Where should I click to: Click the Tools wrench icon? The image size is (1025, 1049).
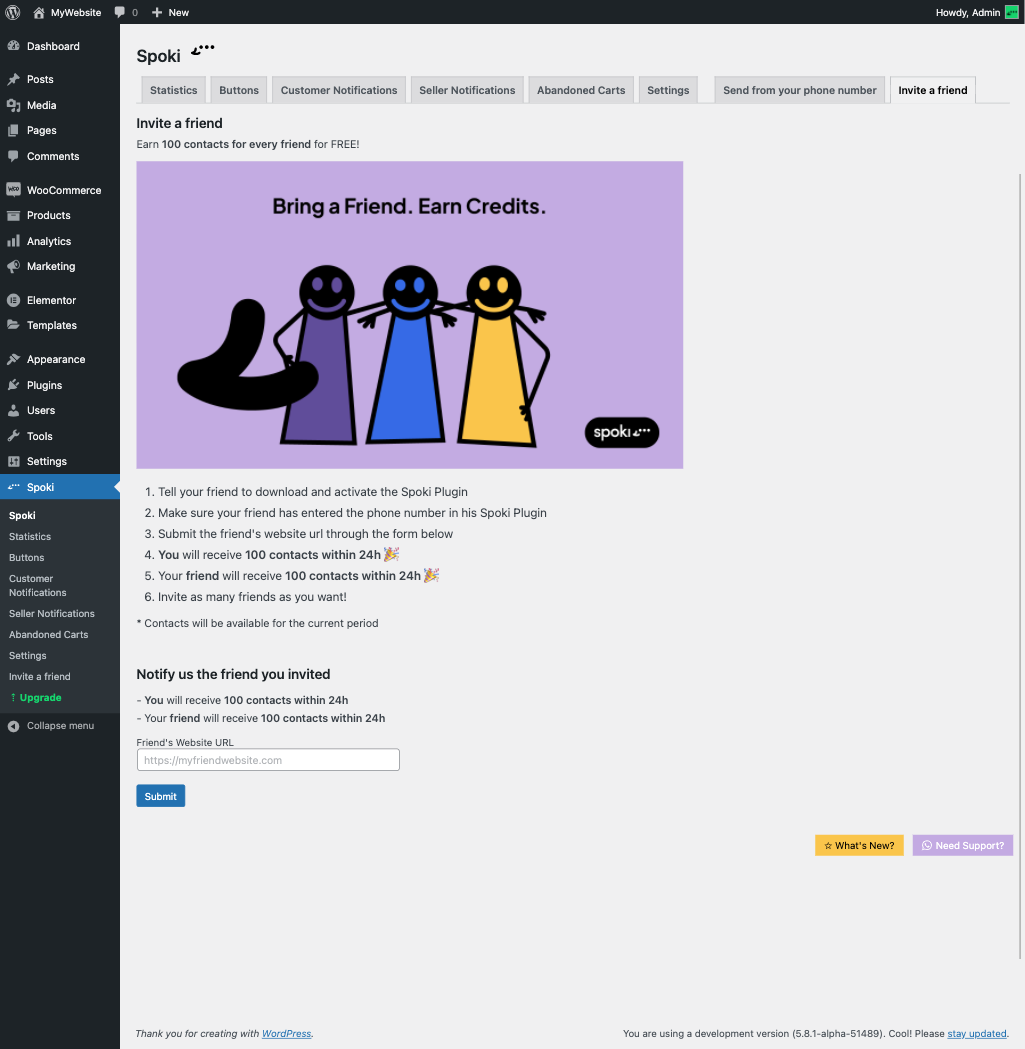point(13,436)
